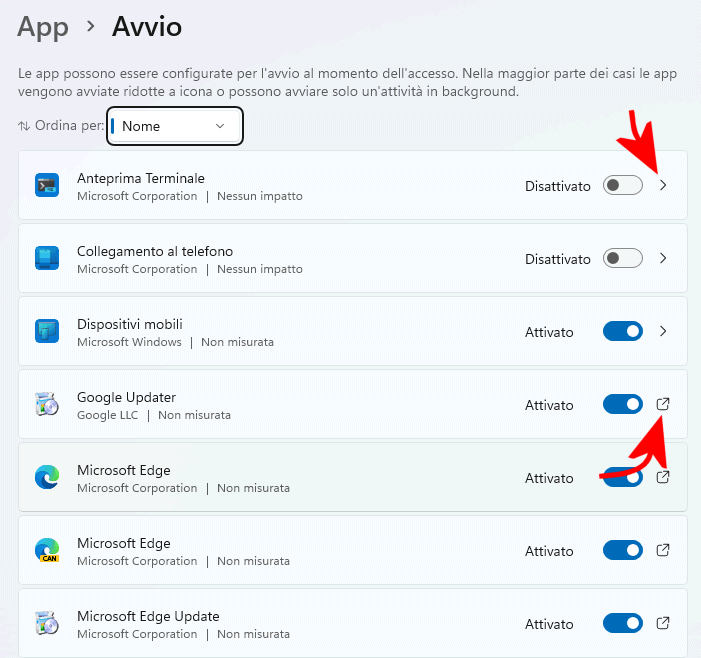Image resolution: width=701 pixels, height=658 pixels.
Task: Click the Microsoft Edge icon with CAN badge
Action: pos(47,550)
